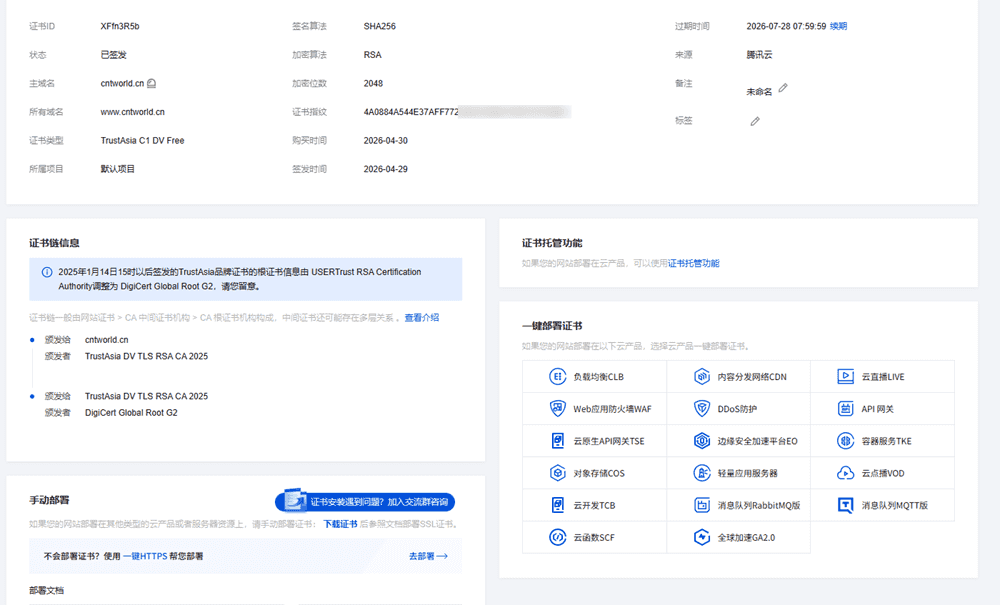The image size is (1000, 605).
Task: Click the DDoS防护 shield icon
Action: click(702, 409)
